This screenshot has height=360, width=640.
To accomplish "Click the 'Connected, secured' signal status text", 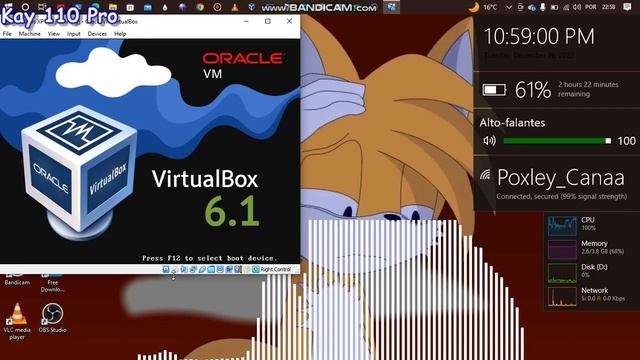I will tap(562, 196).
